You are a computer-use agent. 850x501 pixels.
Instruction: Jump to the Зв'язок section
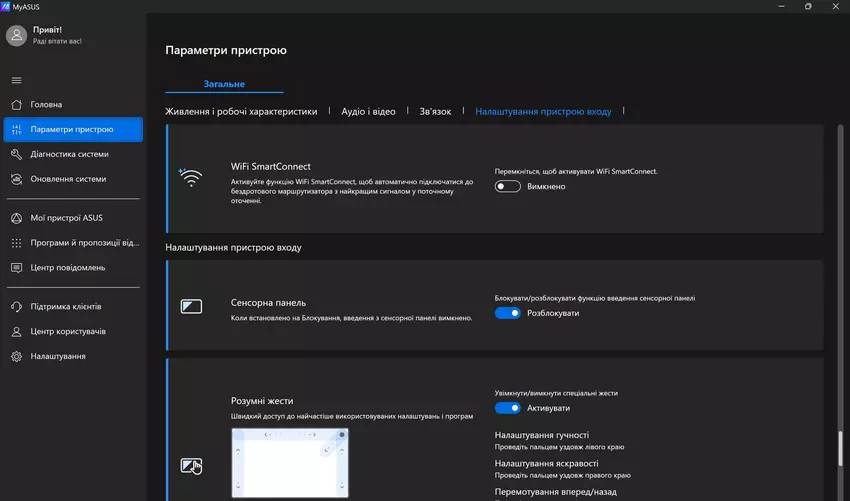coord(435,112)
